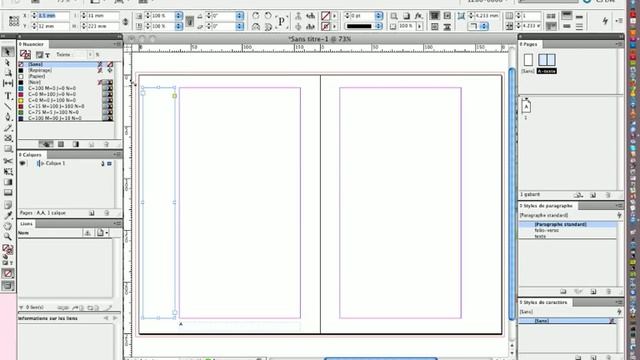The image size is (640, 360).
Task: Toggle fill/stroke selector in Nuancier panel
Action: point(25,54)
